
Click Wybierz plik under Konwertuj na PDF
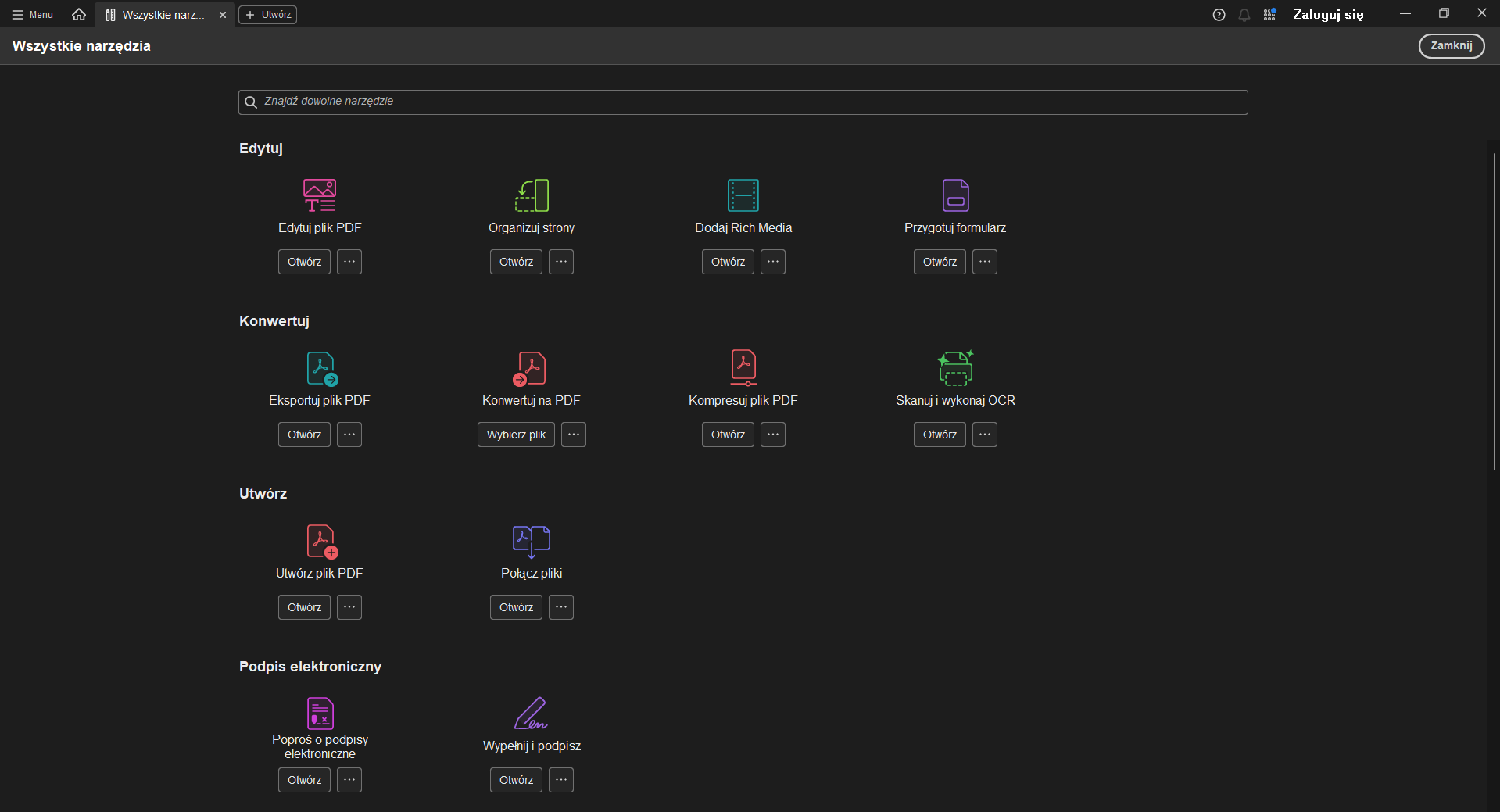coord(516,435)
